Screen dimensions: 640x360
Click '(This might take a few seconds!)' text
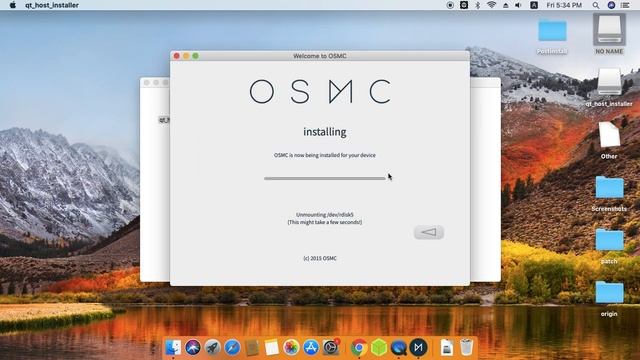(x=324, y=222)
